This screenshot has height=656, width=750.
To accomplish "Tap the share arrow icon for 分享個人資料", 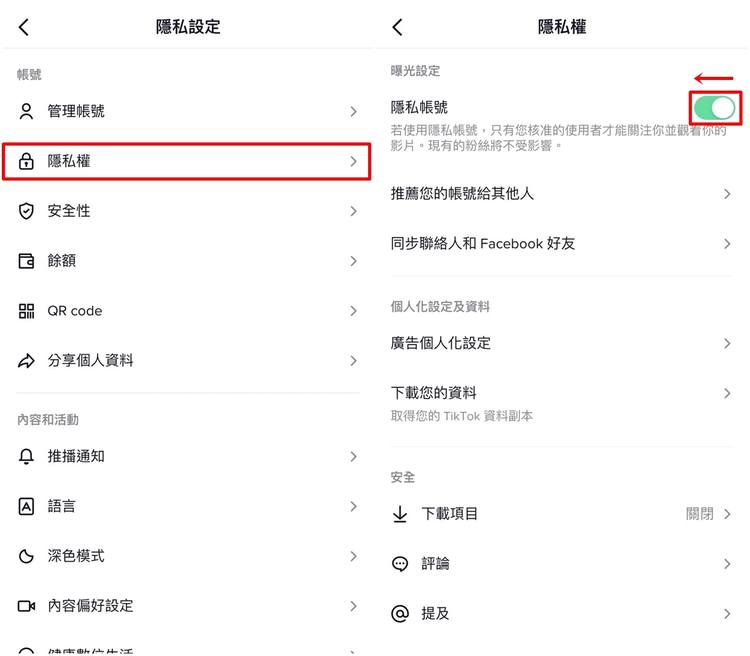I will point(27,361).
